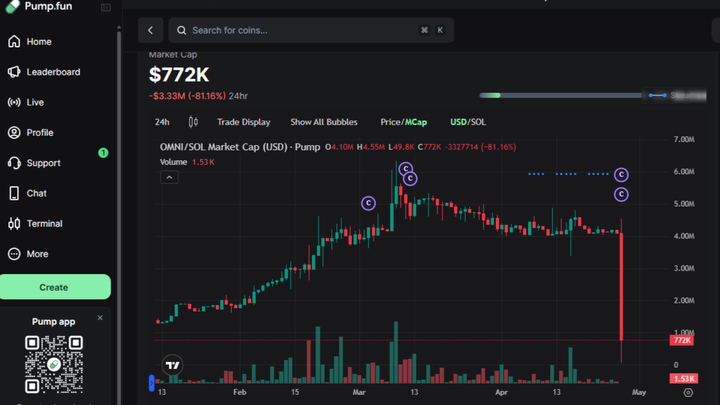
Task: Open the 24h timeframe dropdown
Action: [x=162, y=122]
